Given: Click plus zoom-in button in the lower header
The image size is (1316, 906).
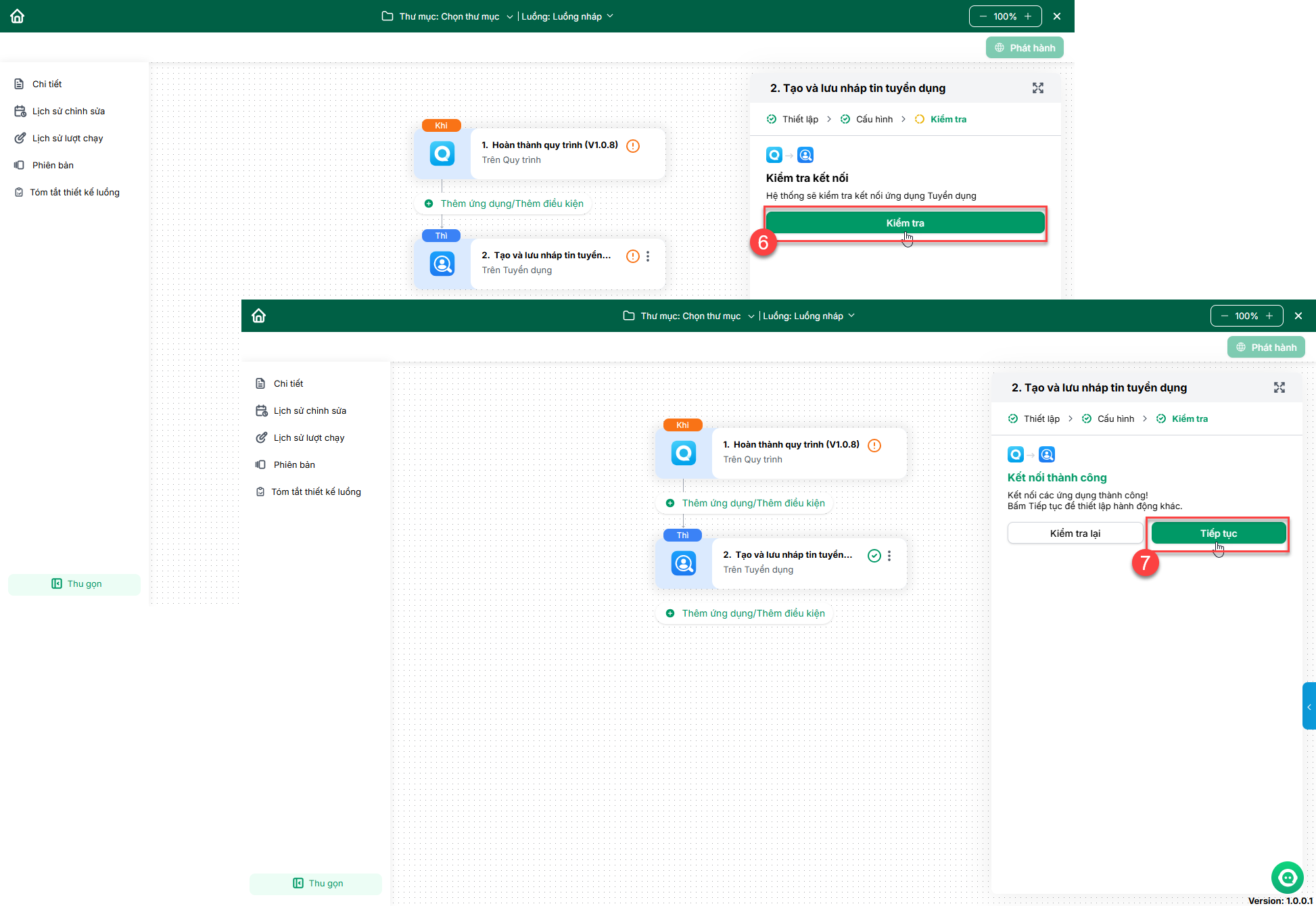Looking at the screenshot, I should pos(1269,316).
